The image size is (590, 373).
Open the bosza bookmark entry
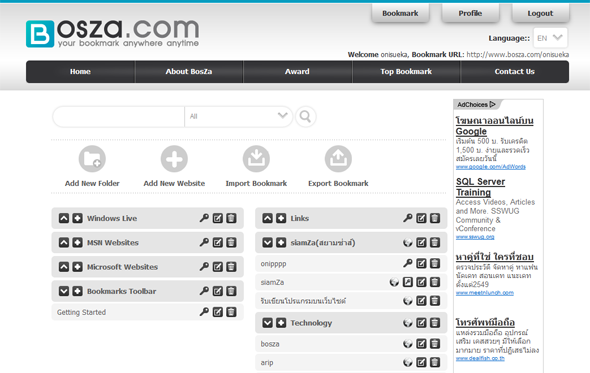point(270,344)
